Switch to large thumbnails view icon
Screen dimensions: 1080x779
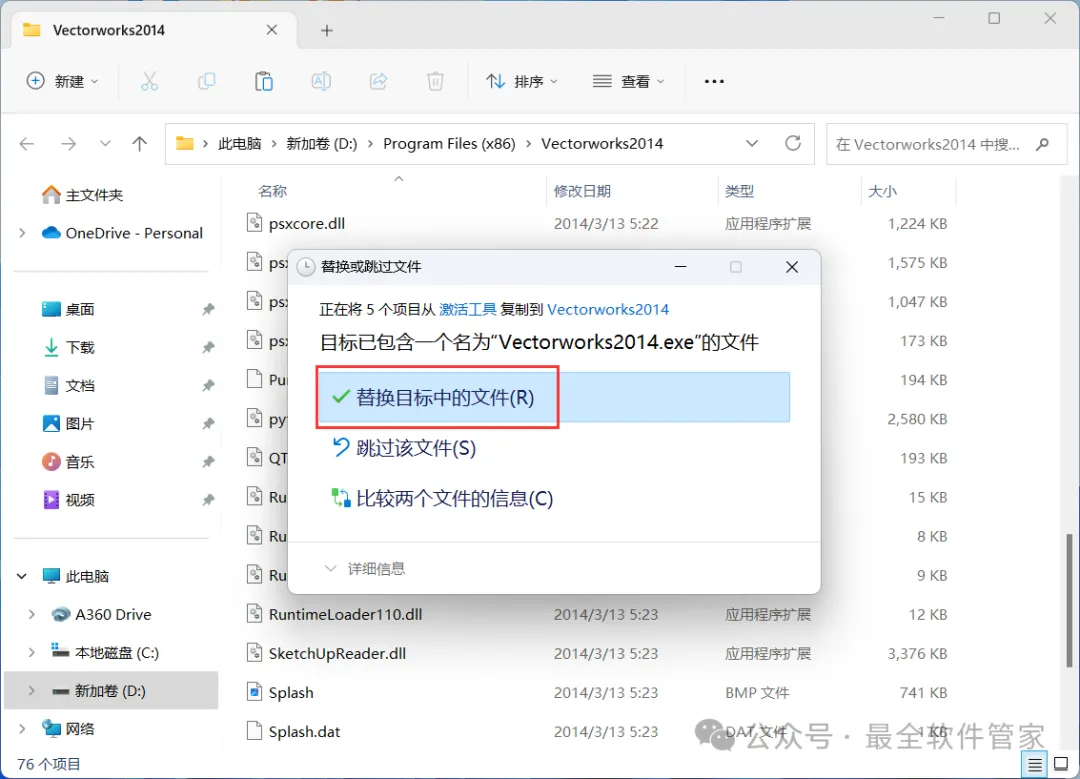point(1061,764)
